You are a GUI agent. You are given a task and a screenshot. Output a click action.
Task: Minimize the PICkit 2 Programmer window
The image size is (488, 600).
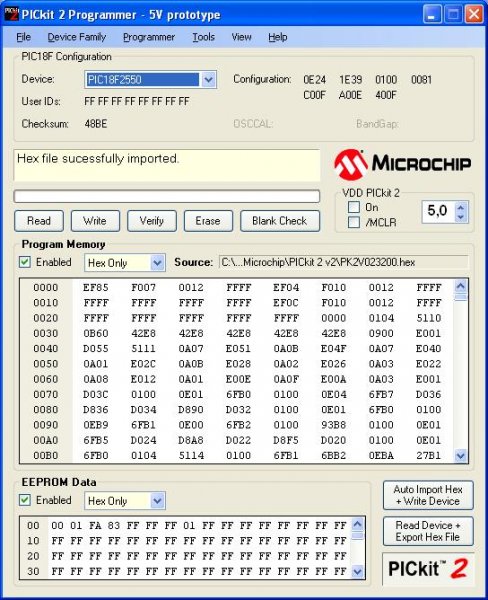pos(433,15)
